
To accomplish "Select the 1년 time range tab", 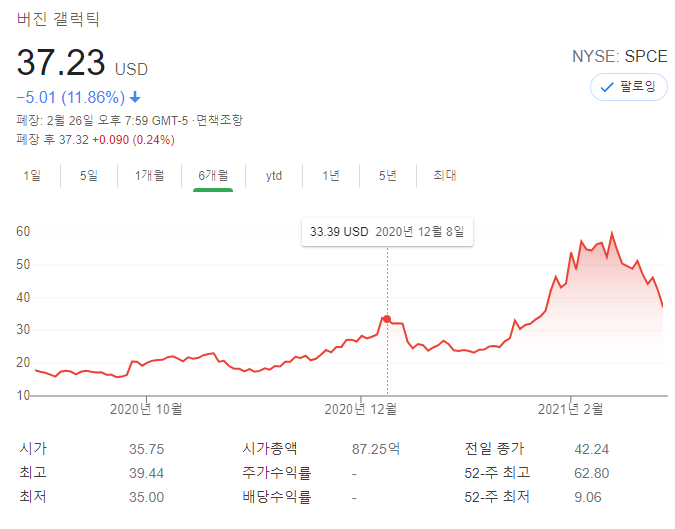I will coord(331,176).
